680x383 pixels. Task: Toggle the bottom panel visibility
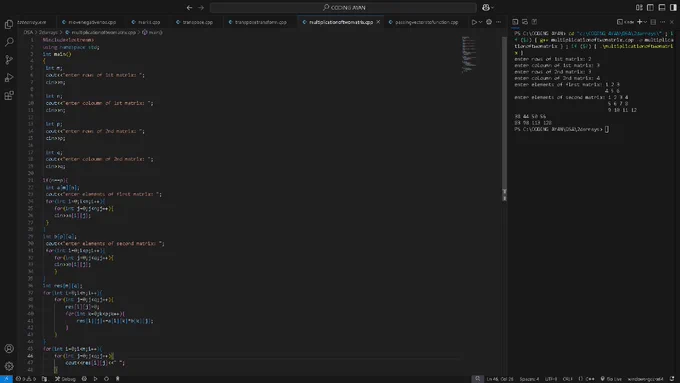pyautogui.click(x=662, y=7)
